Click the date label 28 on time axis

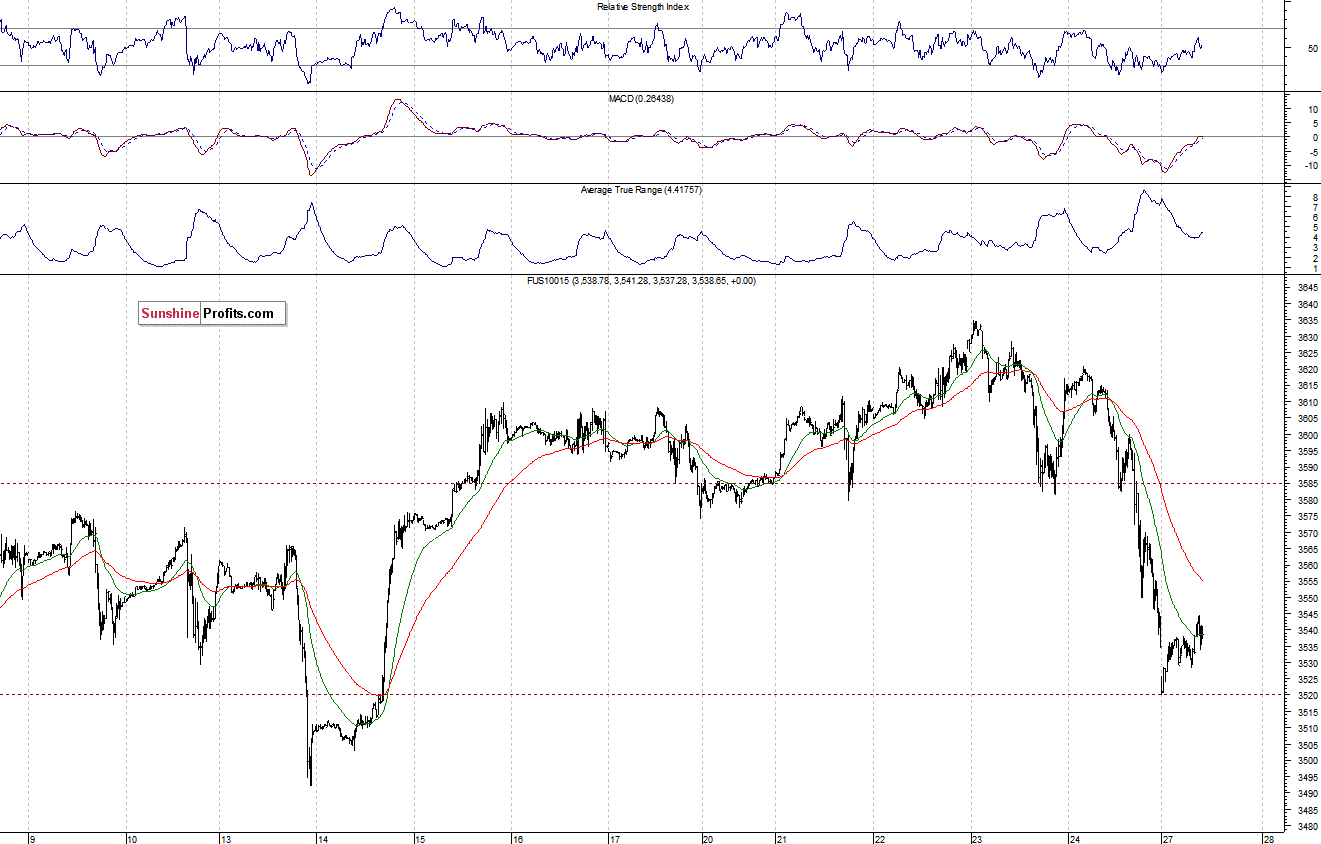coord(1268,839)
